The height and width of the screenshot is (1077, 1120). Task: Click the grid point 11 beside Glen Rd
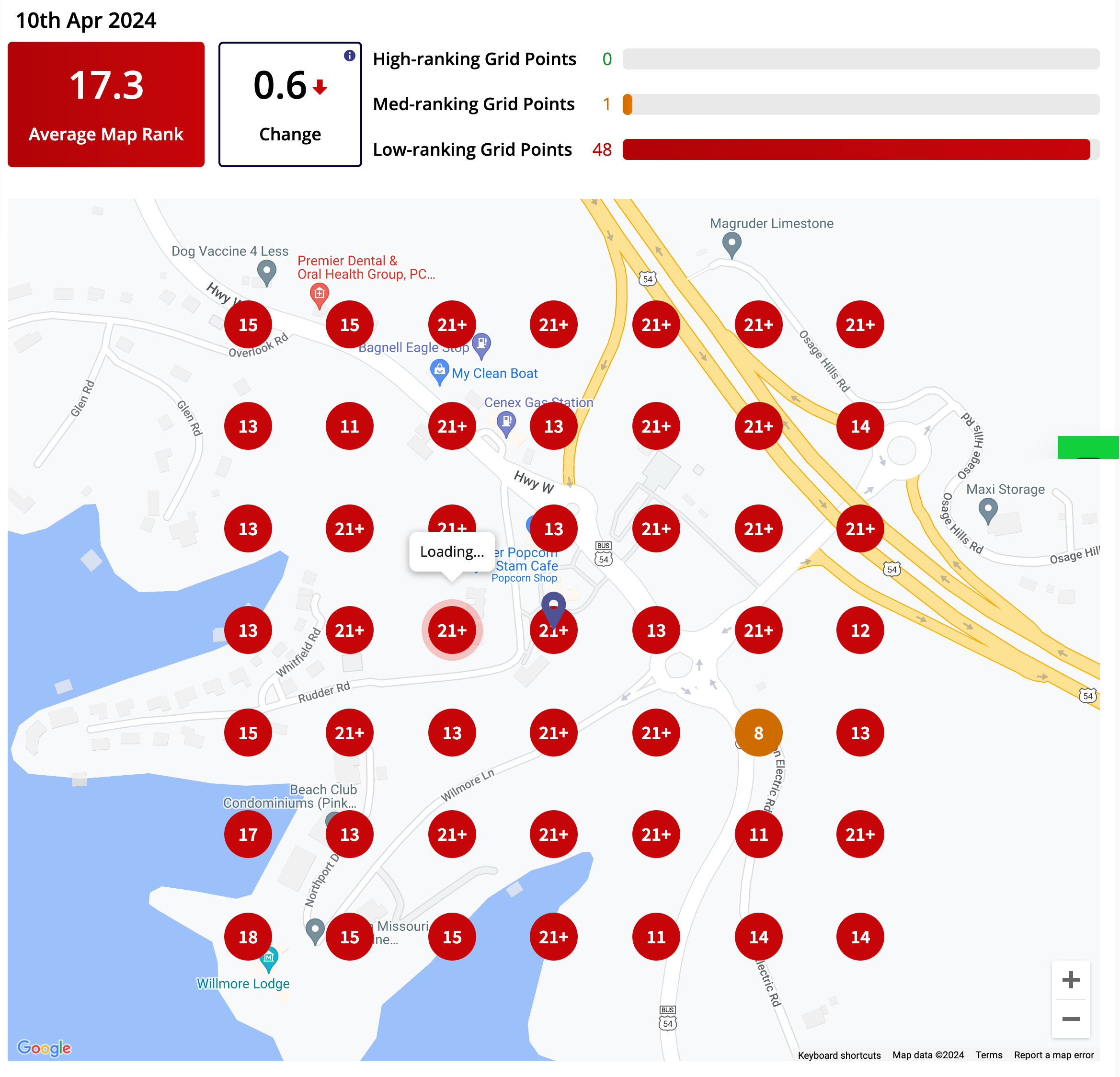coord(349,425)
